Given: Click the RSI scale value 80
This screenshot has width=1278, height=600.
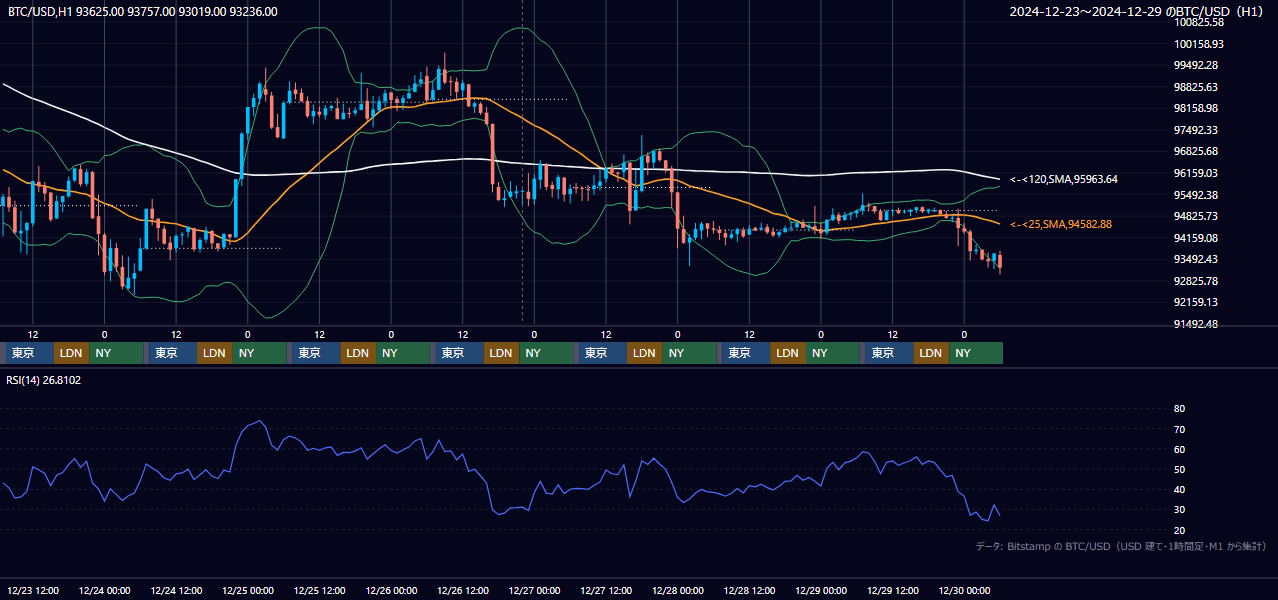Looking at the screenshot, I should [x=1180, y=409].
